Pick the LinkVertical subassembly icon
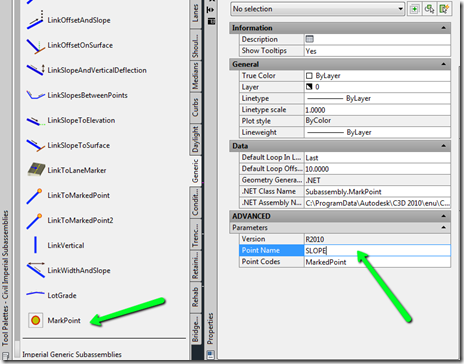464x364 pixels. point(35,245)
